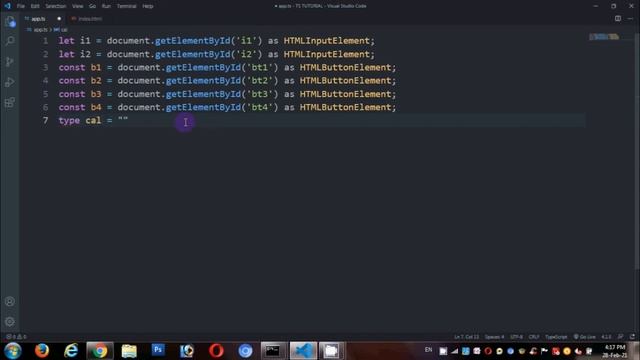Open the Run and Debug view
This screenshot has width=640, height=360.
tap(10, 82)
